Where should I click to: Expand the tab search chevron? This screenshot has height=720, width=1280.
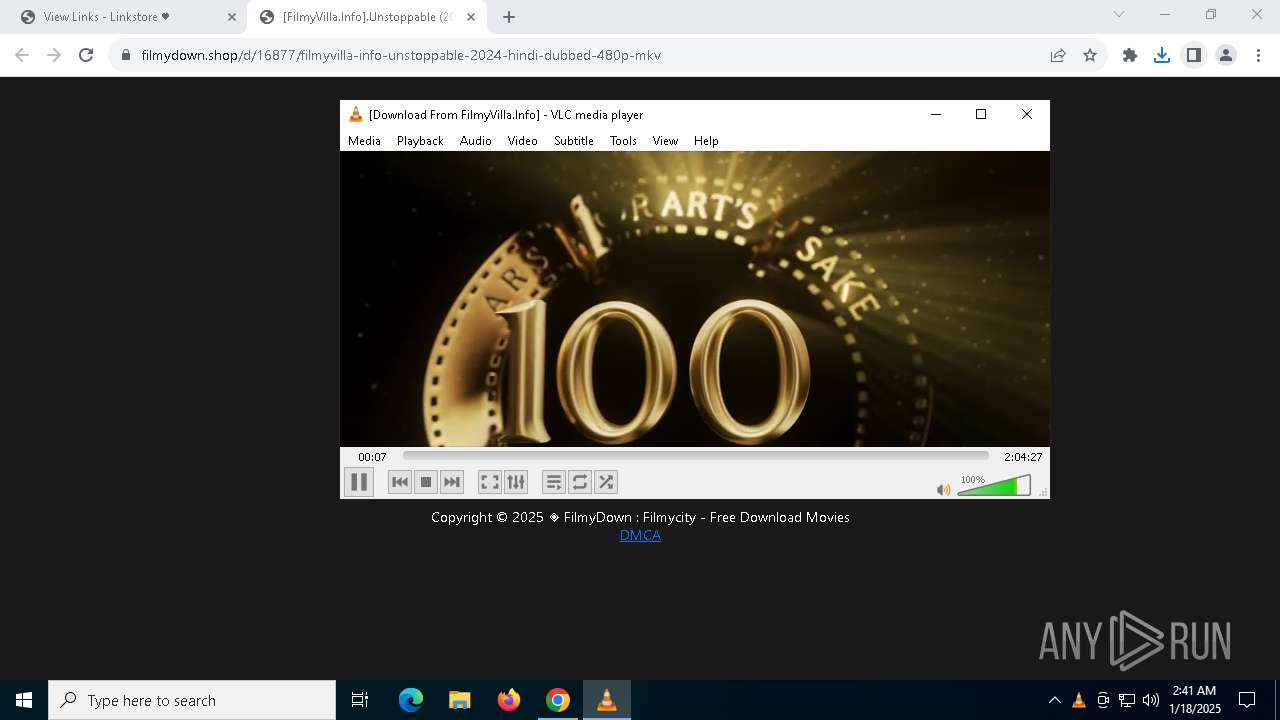(x=1119, y=14)
